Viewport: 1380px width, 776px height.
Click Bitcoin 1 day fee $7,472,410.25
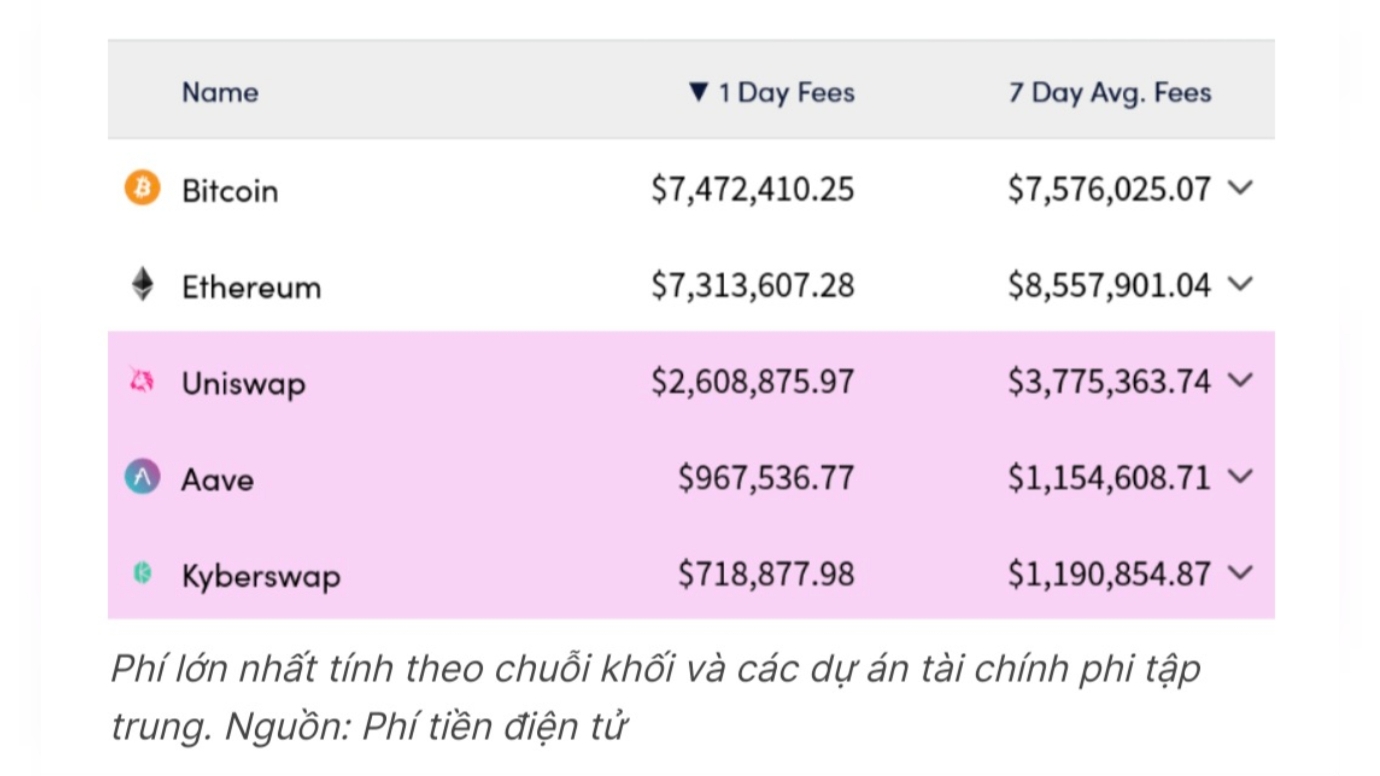[753, 189]
